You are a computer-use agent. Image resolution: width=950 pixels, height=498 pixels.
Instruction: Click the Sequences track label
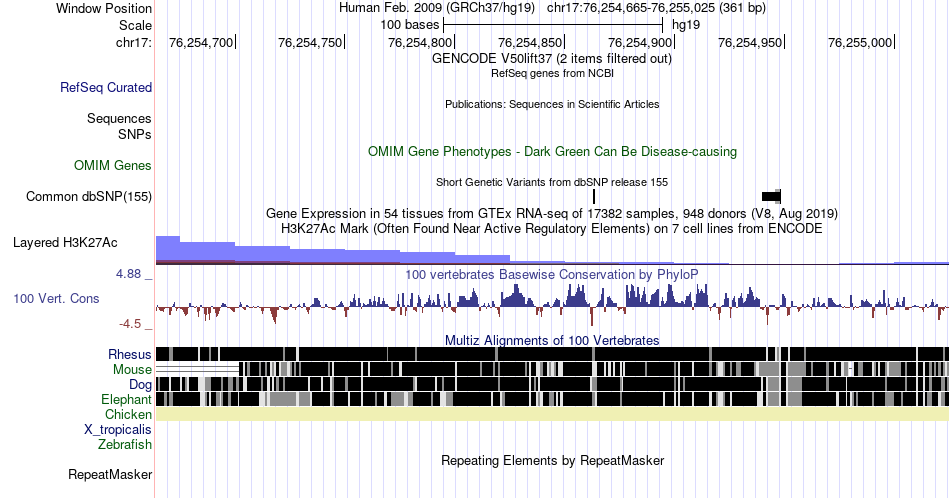tap(119, 118)
